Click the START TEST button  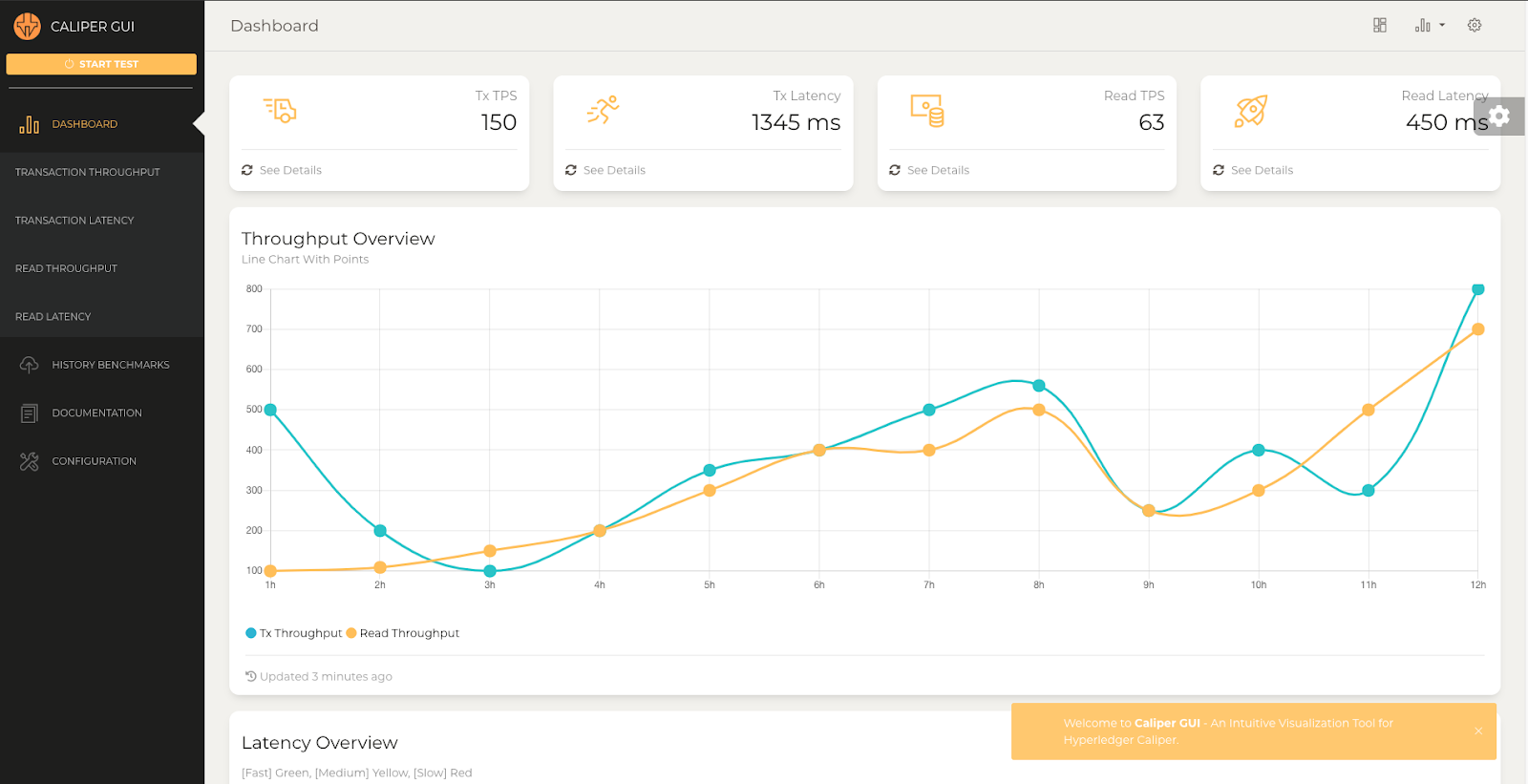pos(101,64)
